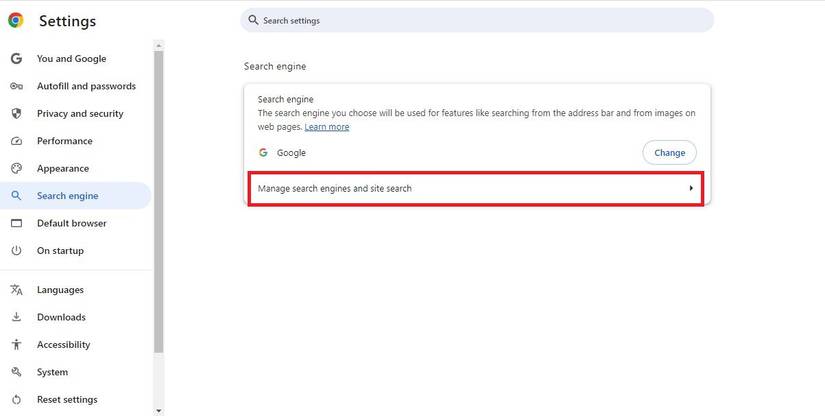Viewport: 825px width, 416px height.
Task: Click the Performance gauge icon
Action: tap(16, 141)
